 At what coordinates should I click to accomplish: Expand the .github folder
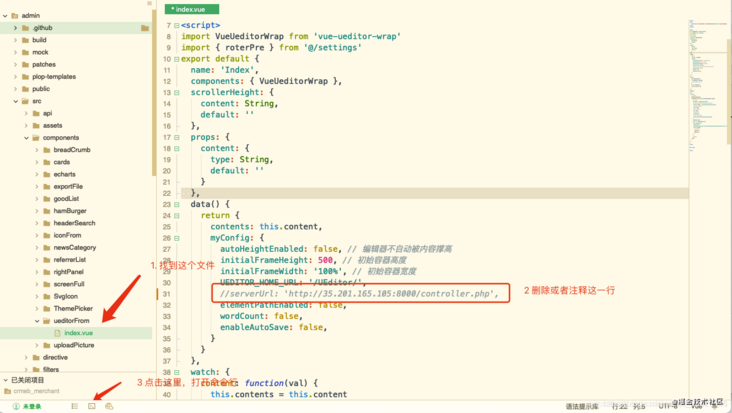tap(15, 28)
